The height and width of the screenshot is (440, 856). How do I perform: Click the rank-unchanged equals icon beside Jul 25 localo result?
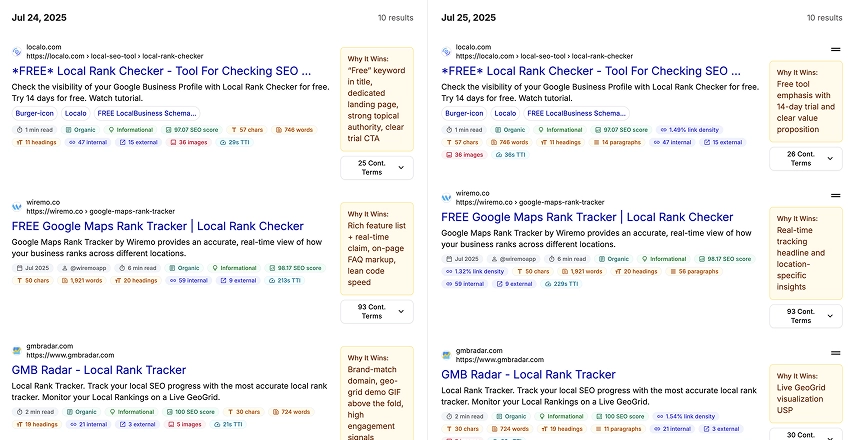pos(836,50)
